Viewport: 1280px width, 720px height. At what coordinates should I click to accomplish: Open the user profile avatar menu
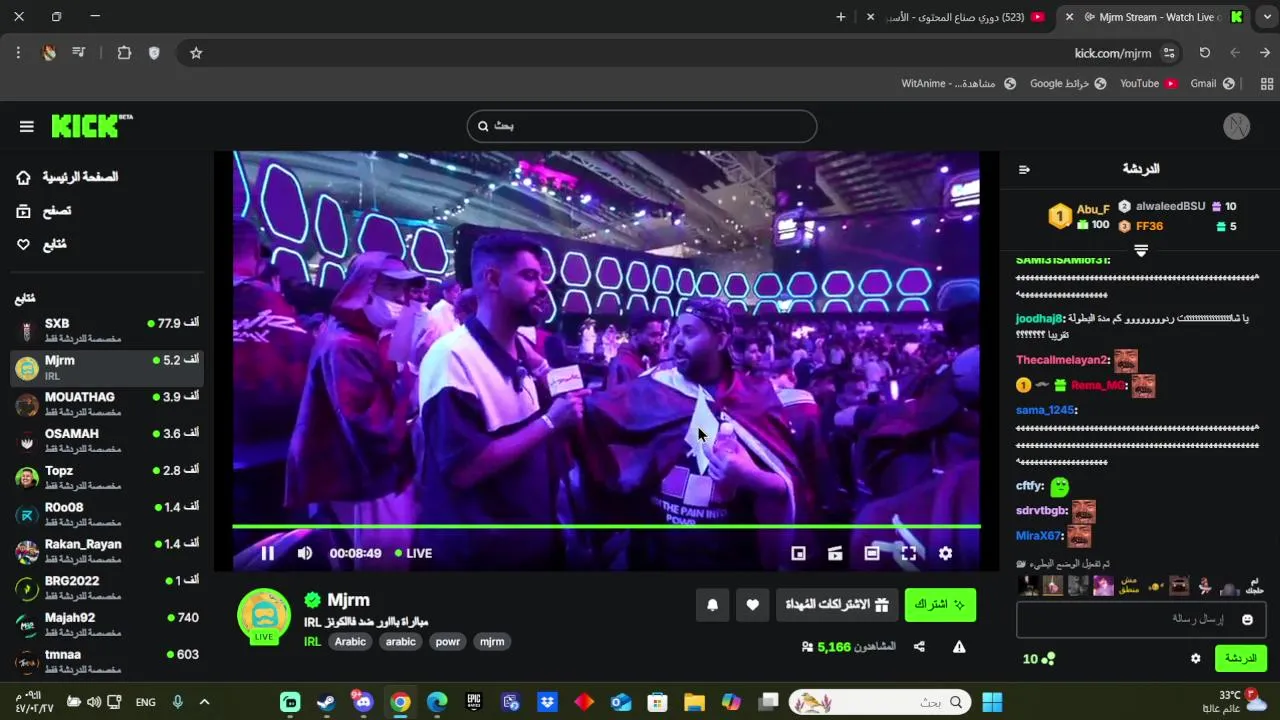(1237, 126)
